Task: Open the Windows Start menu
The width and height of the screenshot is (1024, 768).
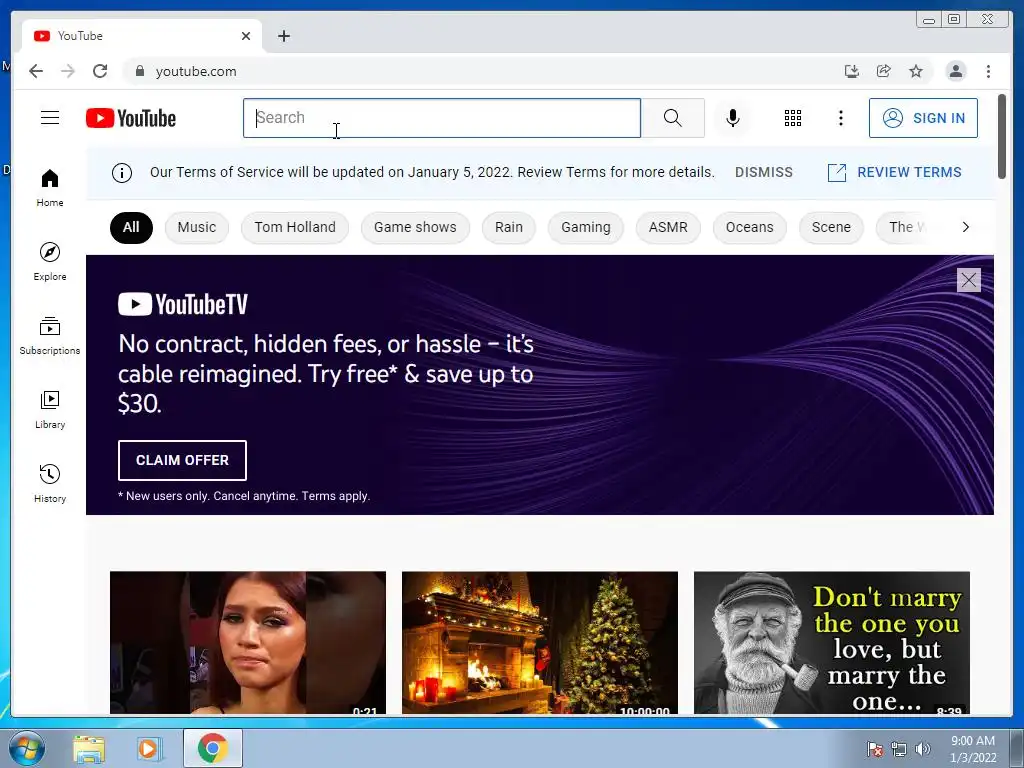Action: [26, 748]
